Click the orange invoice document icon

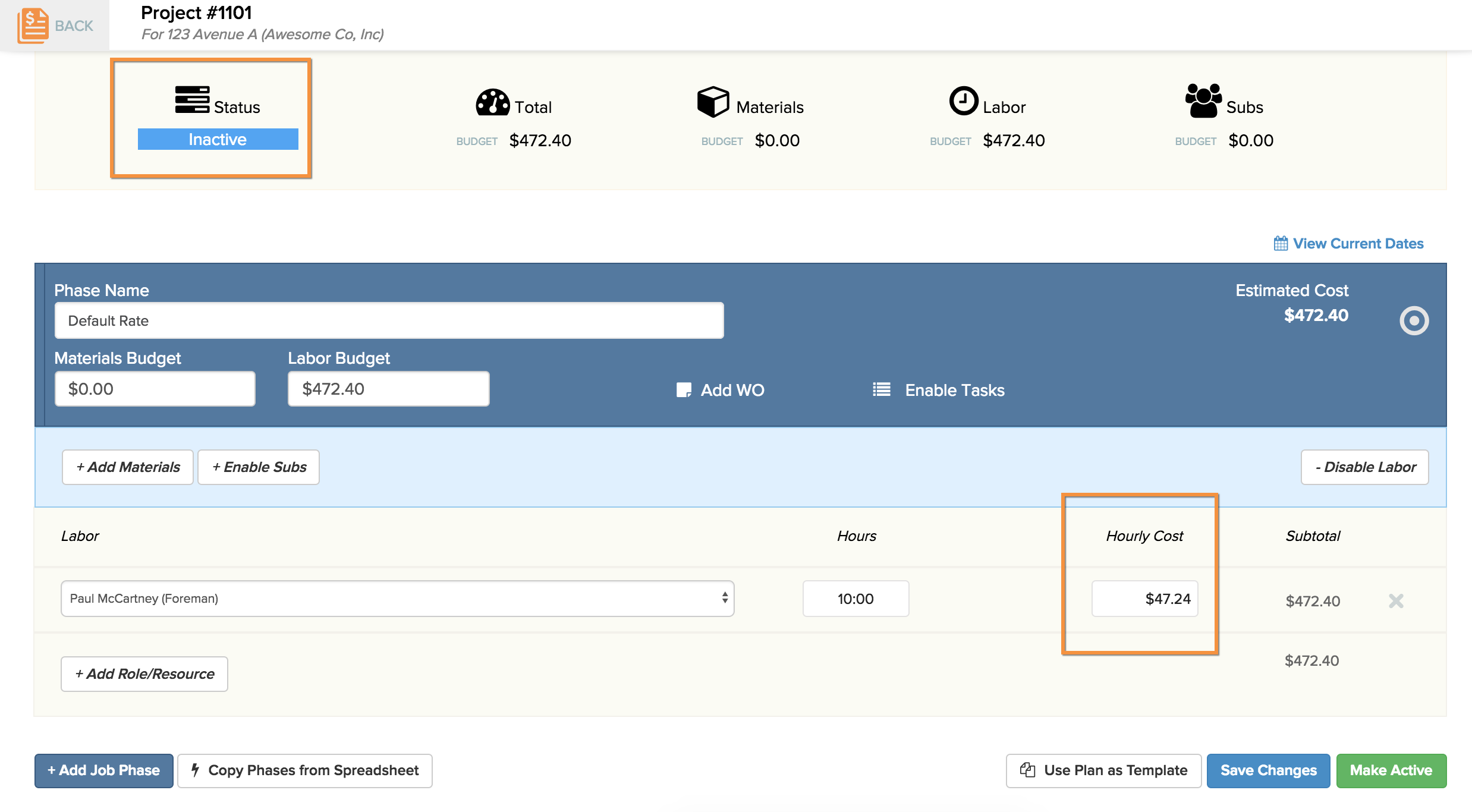[33, 26]
